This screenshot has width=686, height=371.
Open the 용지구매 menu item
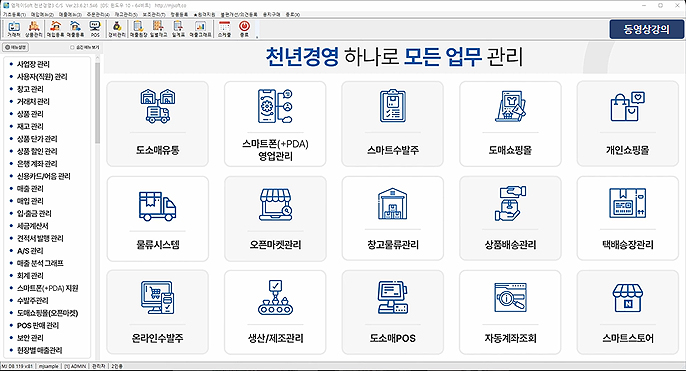point(271,14)
